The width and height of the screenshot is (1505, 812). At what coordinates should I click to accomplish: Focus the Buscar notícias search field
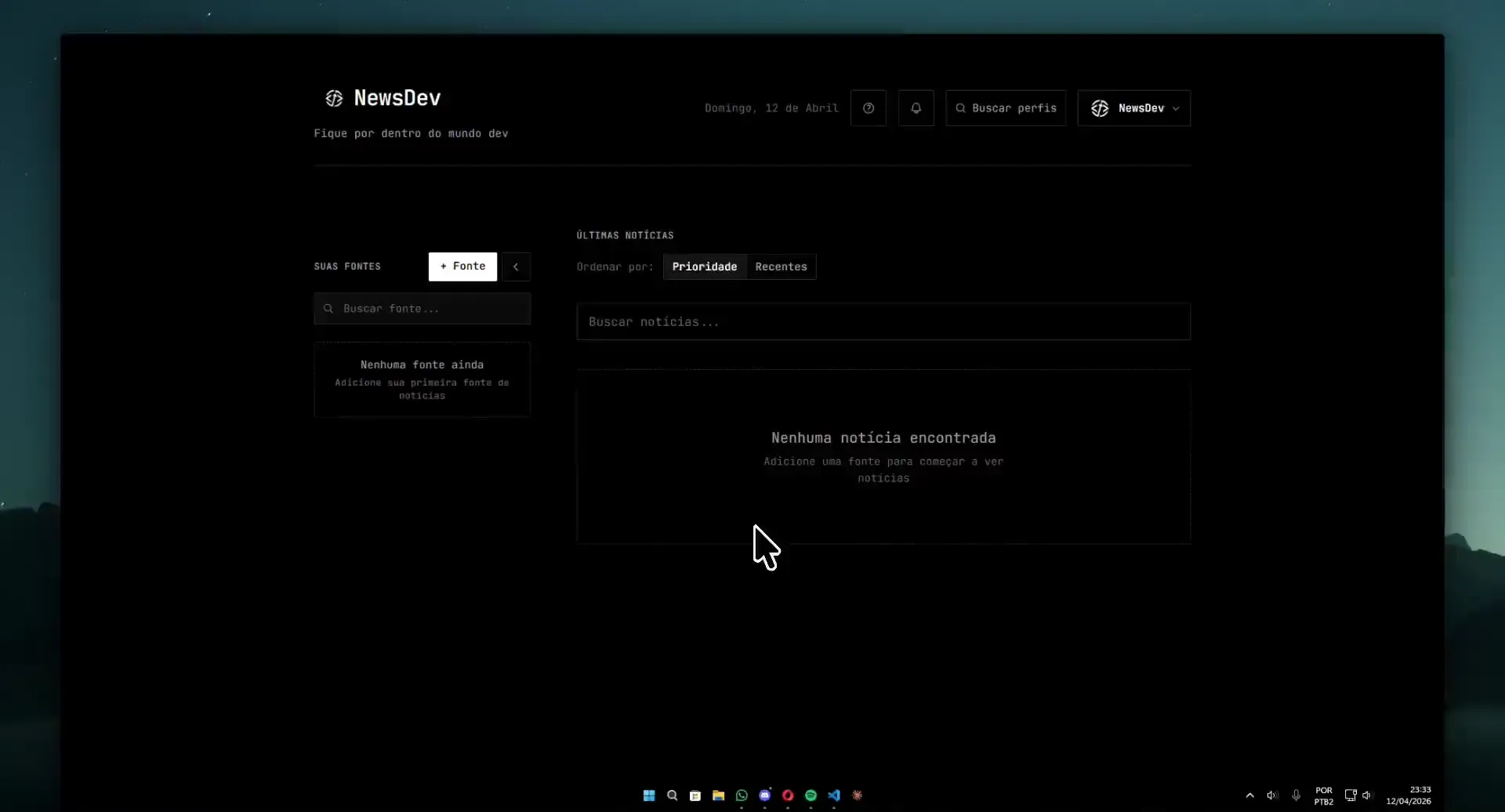(883, 321)
